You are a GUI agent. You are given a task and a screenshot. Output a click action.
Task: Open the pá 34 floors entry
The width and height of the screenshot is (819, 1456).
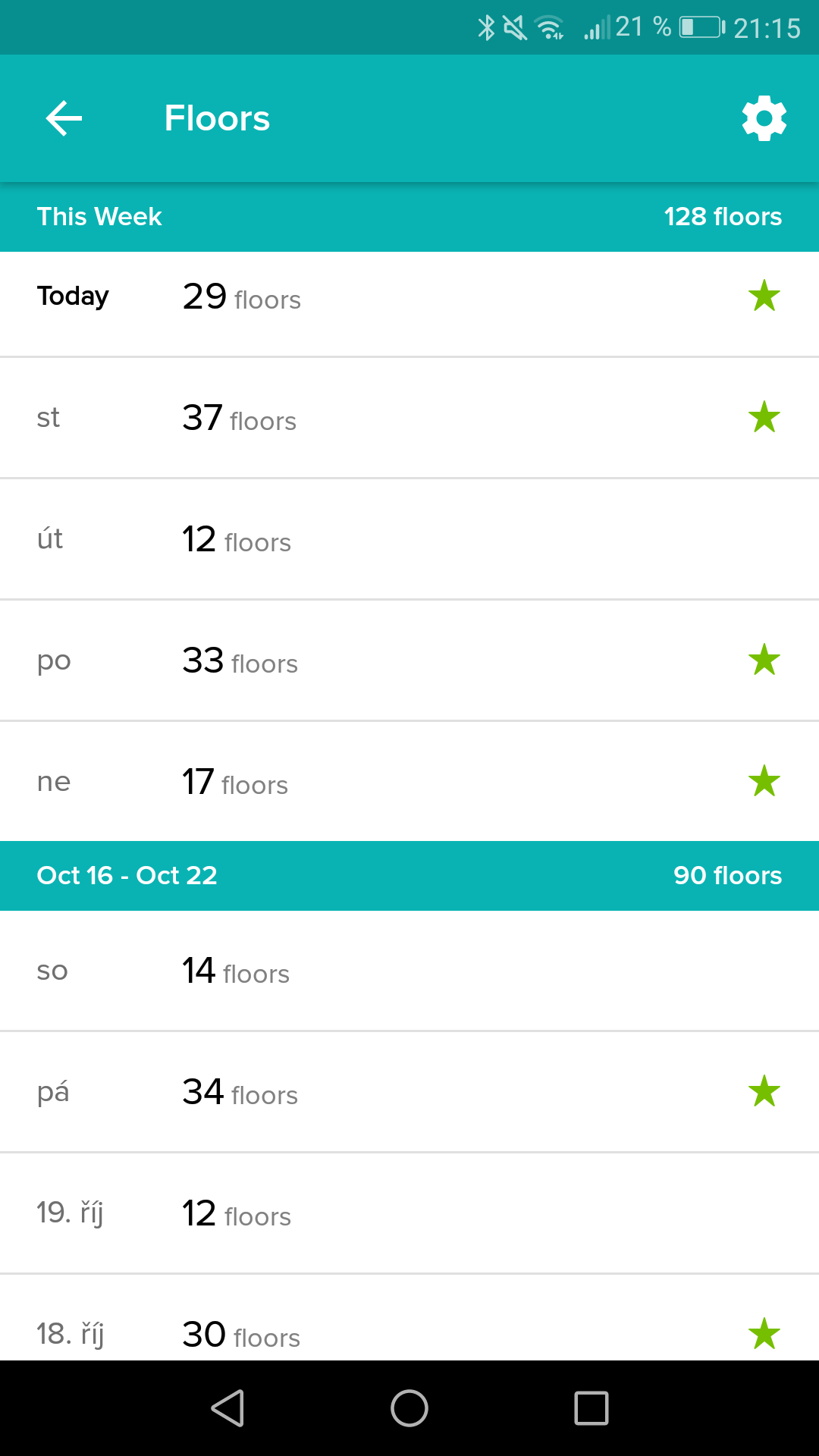[409, 1092]
